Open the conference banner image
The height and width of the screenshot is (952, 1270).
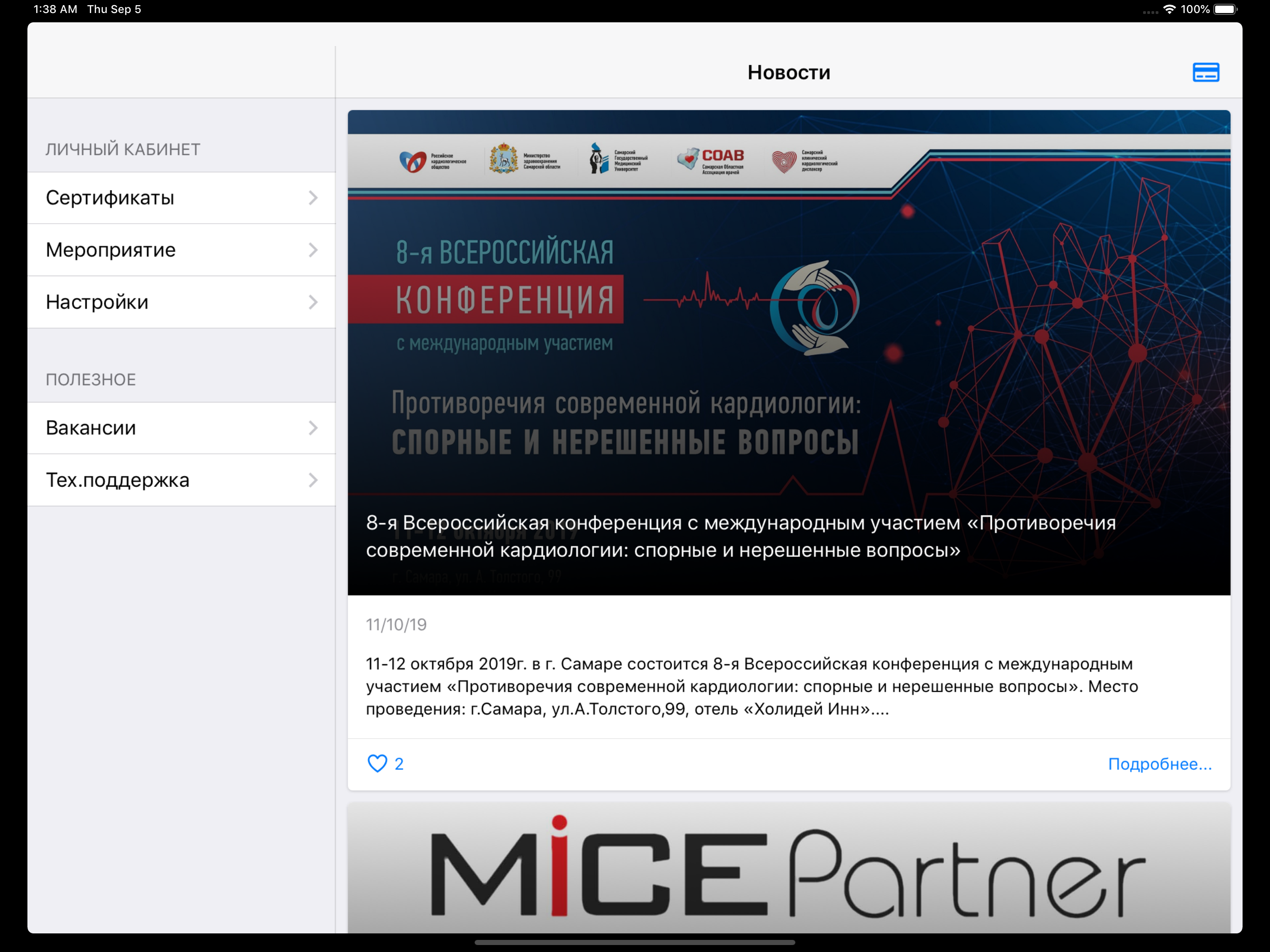789,352
